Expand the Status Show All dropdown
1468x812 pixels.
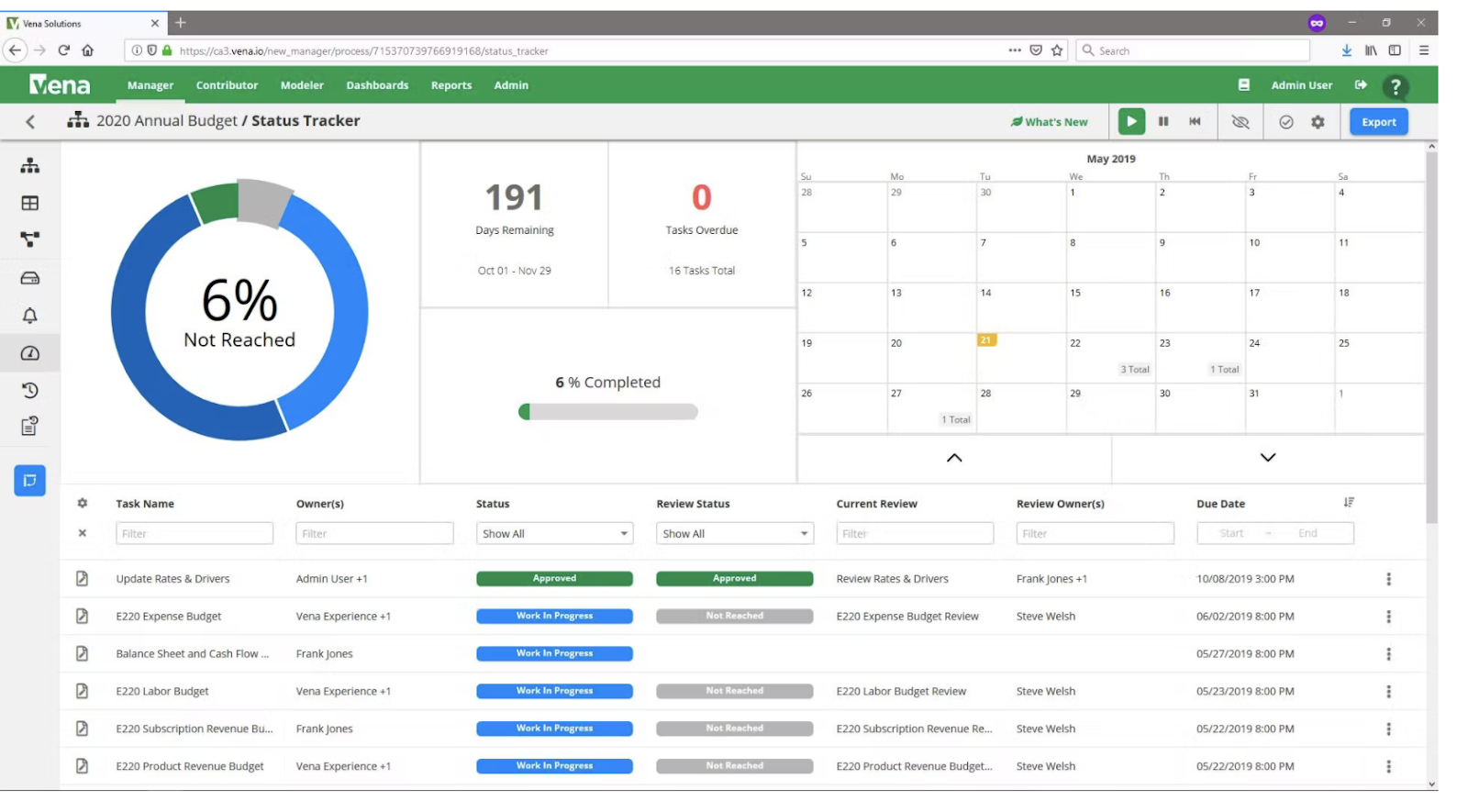click(554, 533)
